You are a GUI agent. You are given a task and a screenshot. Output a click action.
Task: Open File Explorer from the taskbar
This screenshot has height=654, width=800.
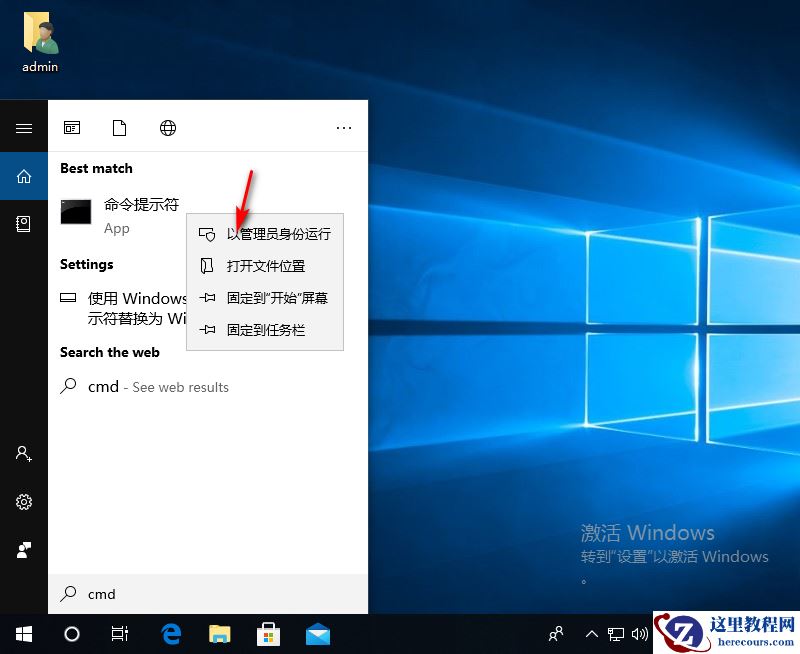coord(219,634)
